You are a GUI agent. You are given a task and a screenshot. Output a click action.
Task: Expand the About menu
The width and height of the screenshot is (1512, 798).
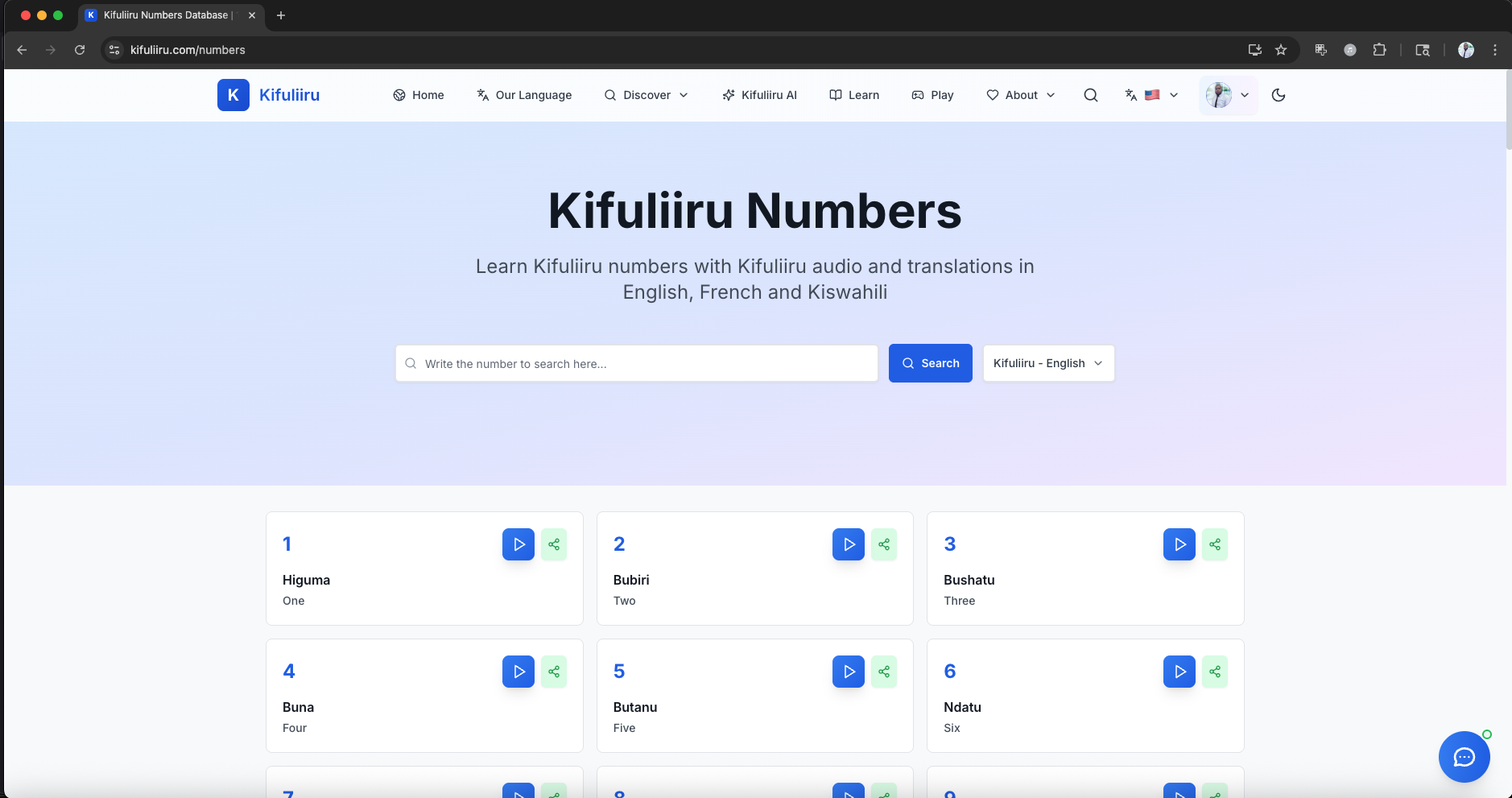coord(1021,95)
